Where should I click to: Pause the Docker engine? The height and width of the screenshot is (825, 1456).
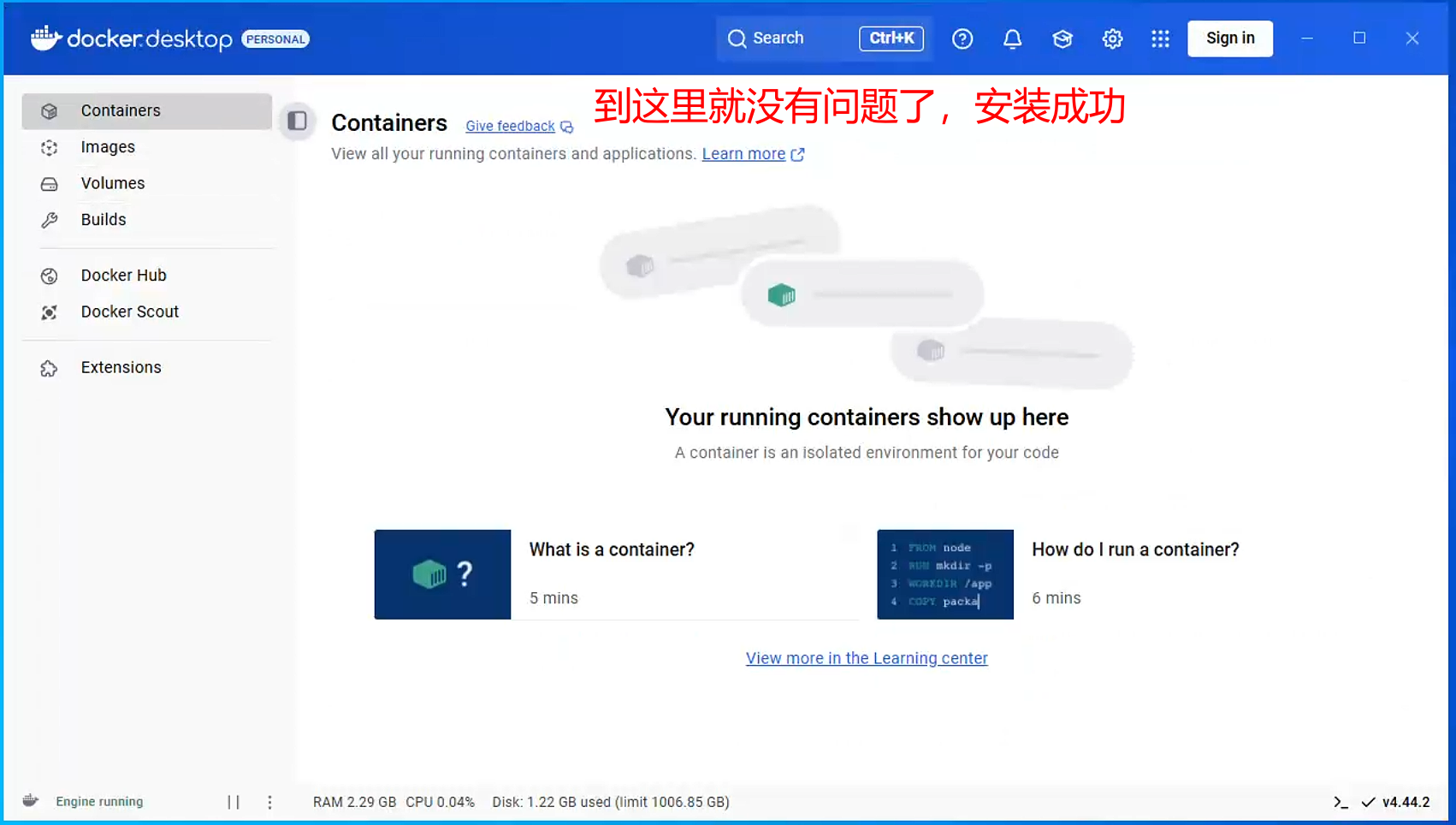(234, 802)
